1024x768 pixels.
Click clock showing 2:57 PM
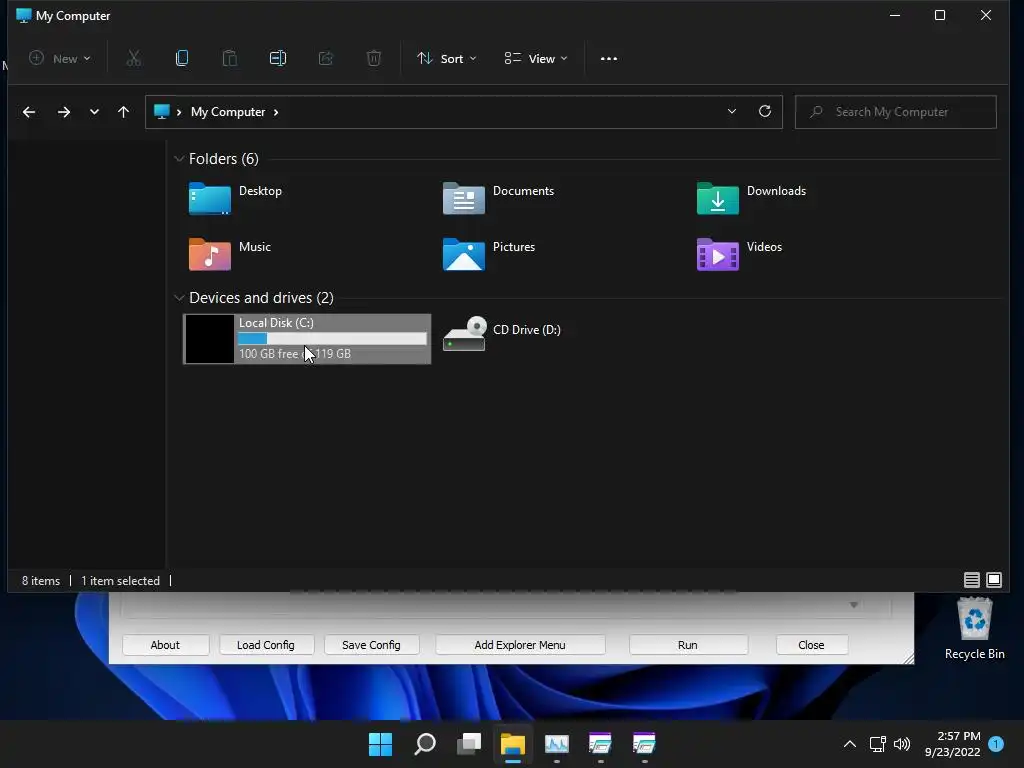[958, 736]
